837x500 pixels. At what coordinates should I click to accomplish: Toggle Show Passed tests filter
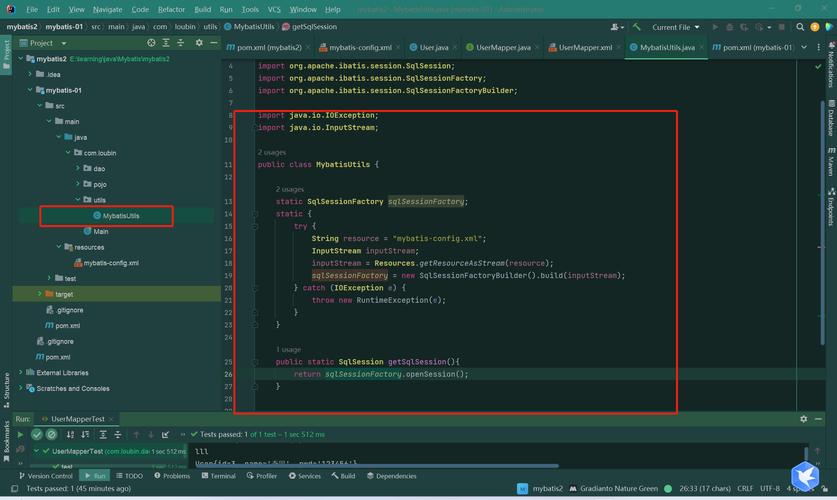coord(36,434)
